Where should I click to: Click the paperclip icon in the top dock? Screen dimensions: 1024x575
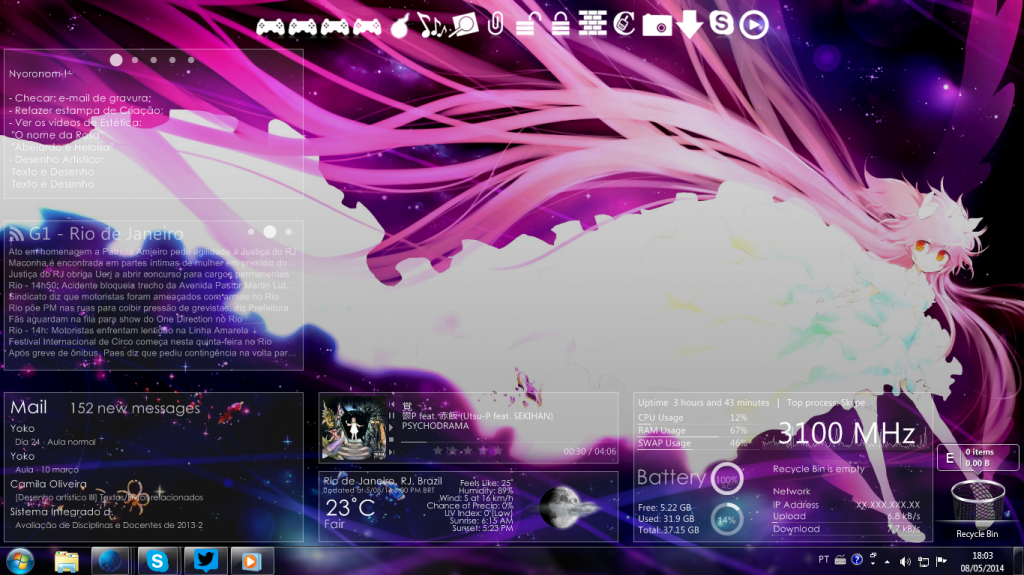click(495, 23)
